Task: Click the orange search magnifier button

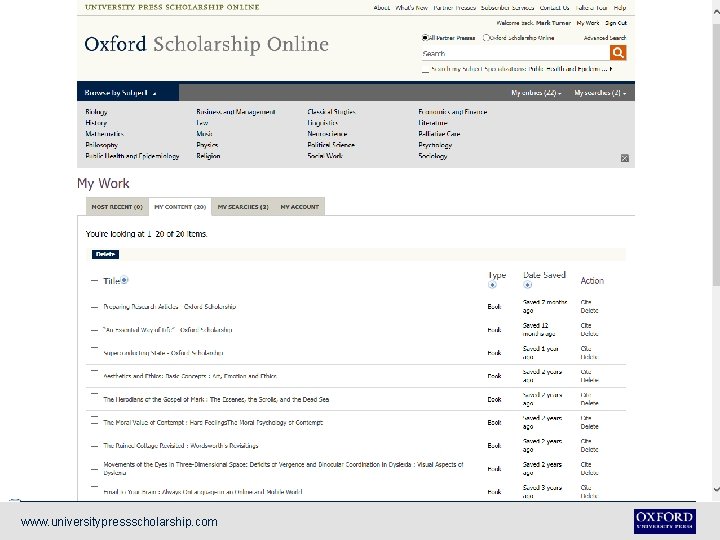Action: 618,53
